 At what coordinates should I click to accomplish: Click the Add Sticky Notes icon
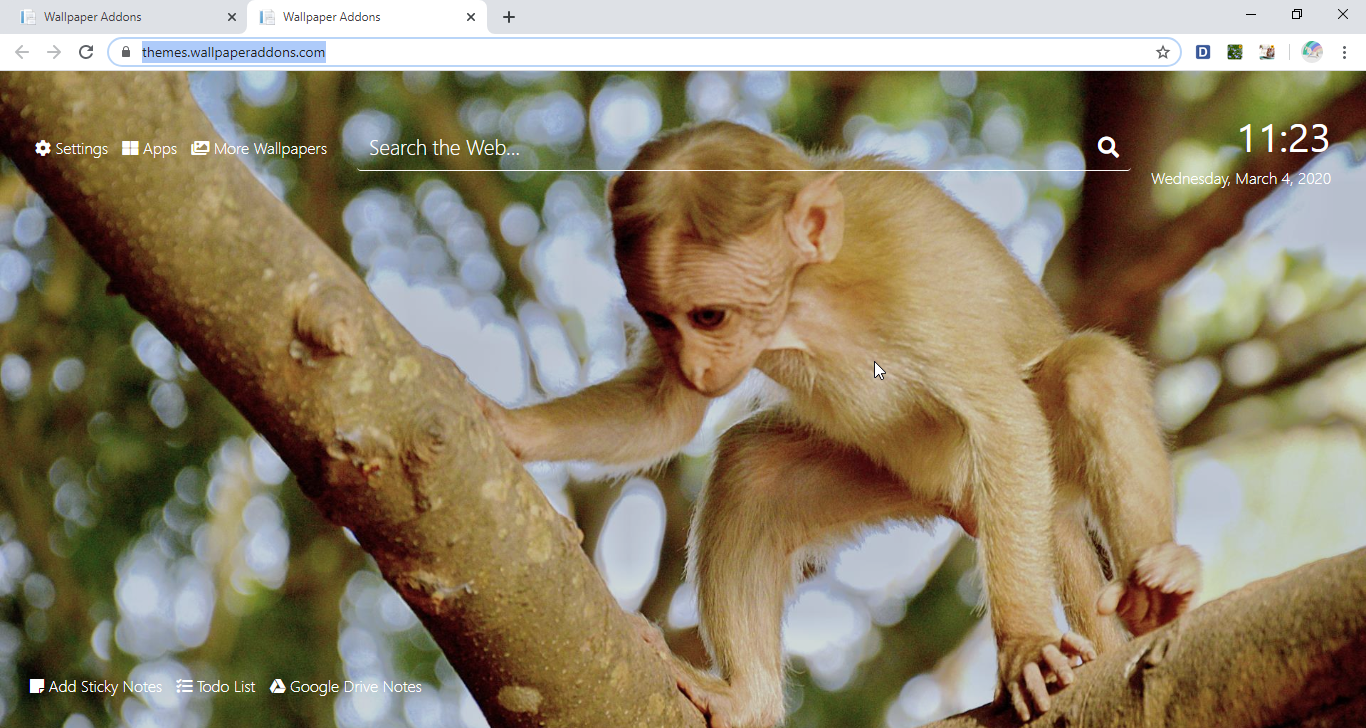tap(37, 686)
